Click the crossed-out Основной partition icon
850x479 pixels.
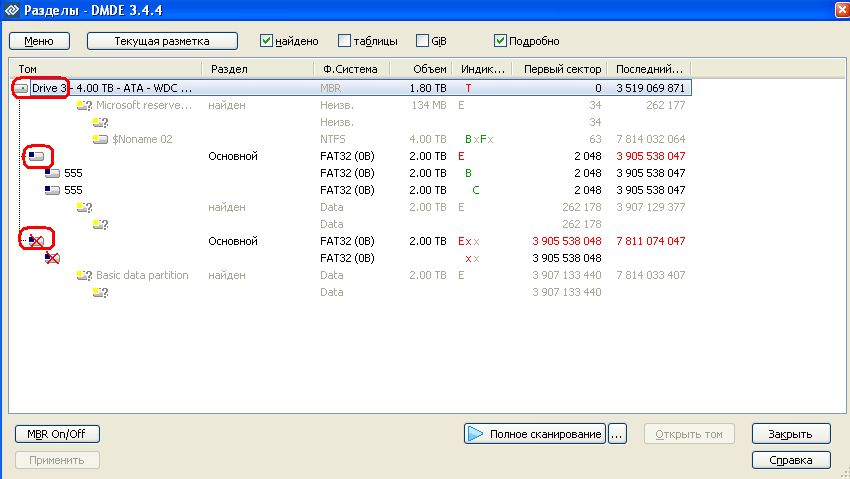[x=36, y=241]
